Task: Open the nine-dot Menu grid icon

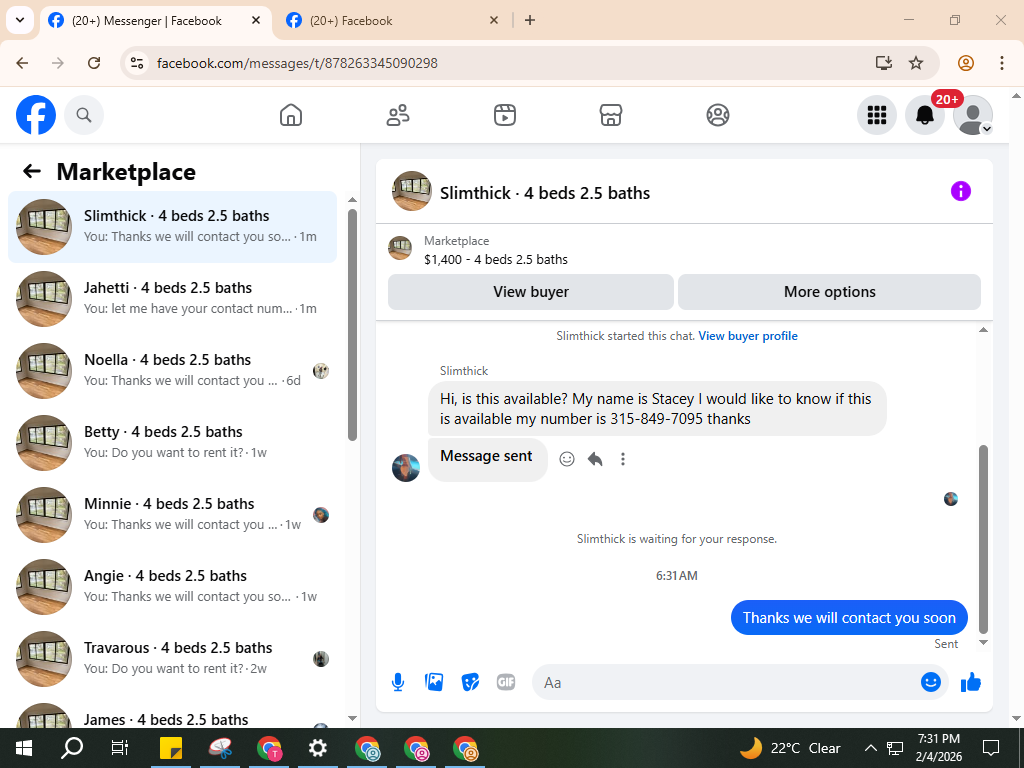Action: [876, 116]
